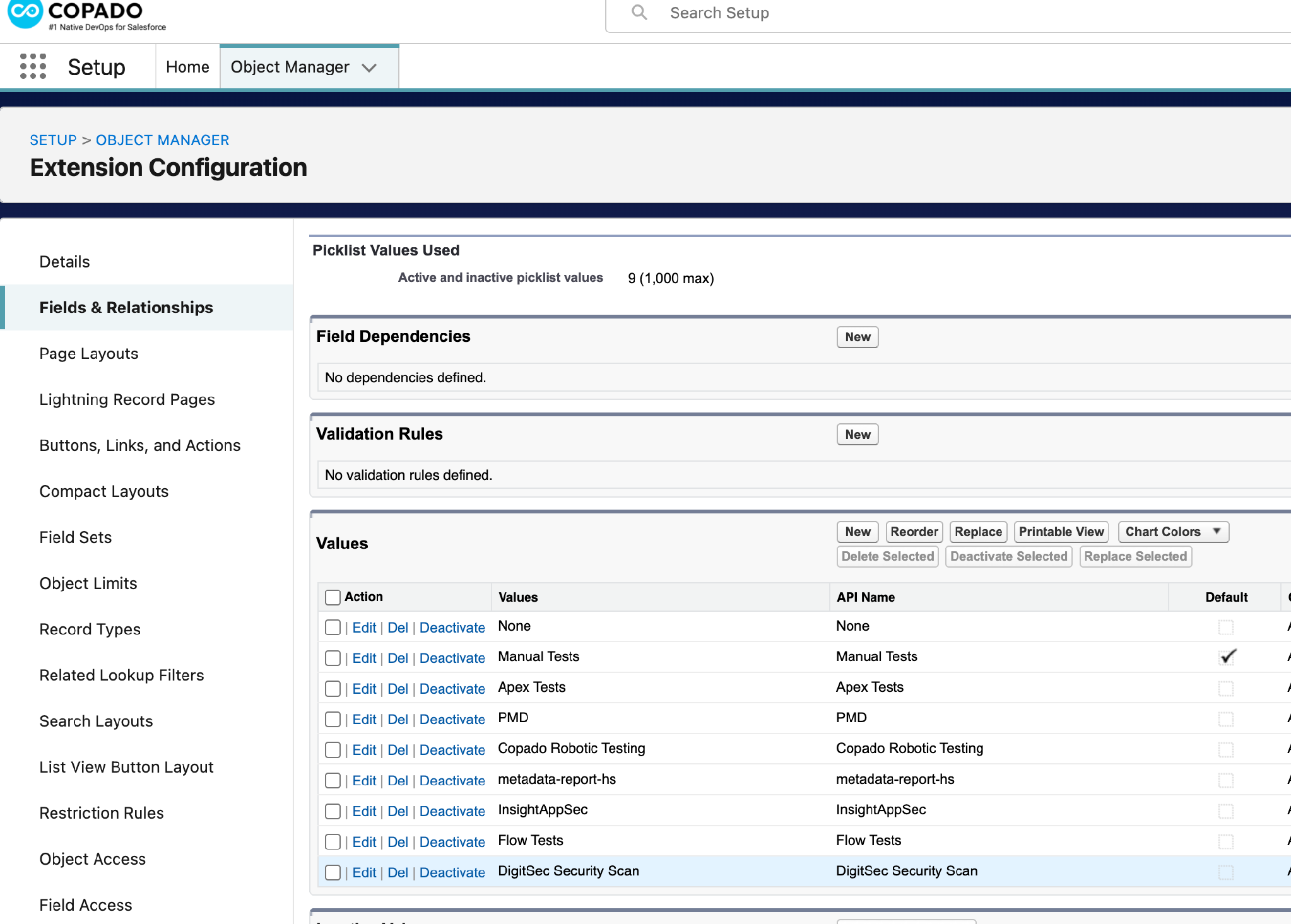Click the Manual Tests default checkmark
1291x924 pixels.
pos(1227,657)
